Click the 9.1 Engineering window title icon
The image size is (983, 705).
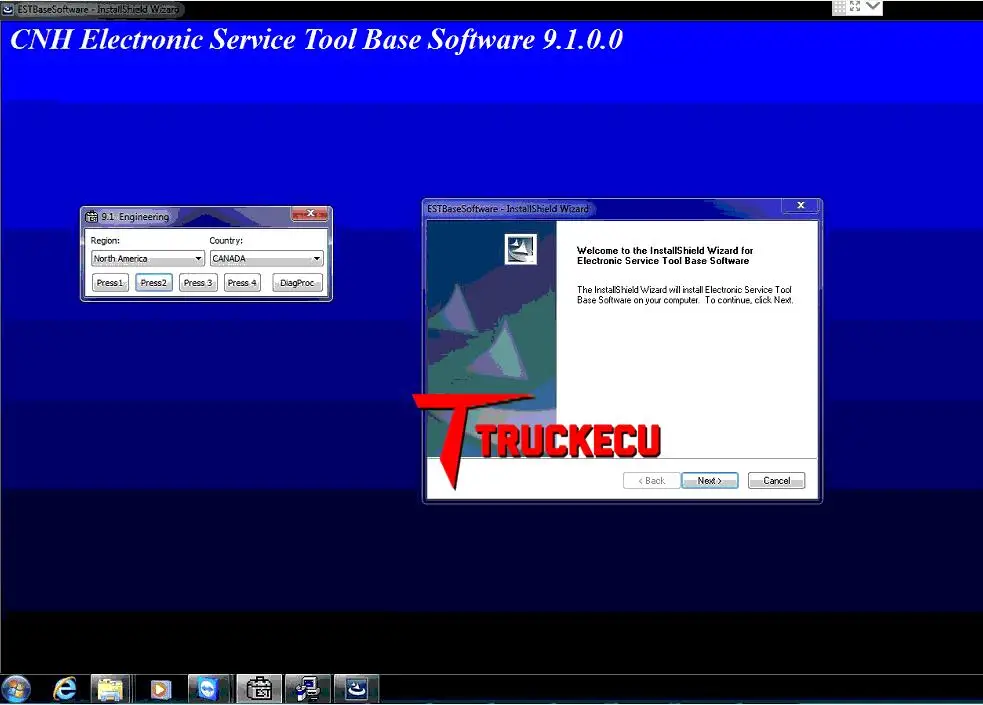click(x=92, y=216)
